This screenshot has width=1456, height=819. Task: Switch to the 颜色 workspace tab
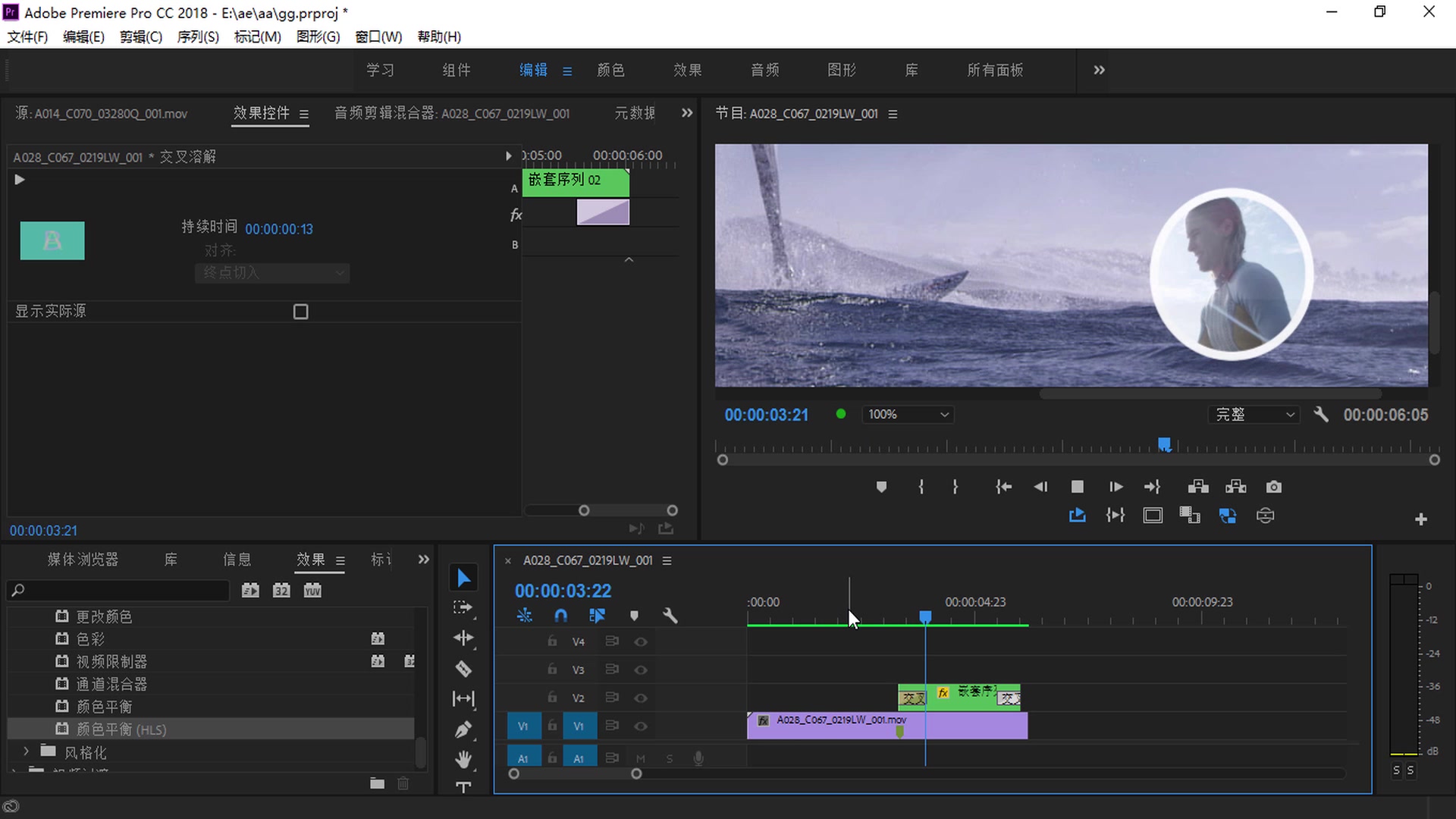coord(610,70)
